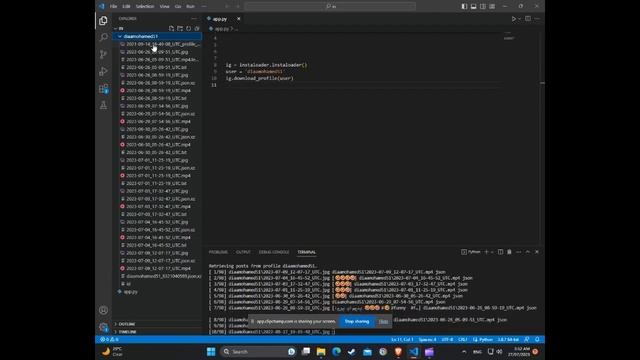
Task: Click the Hide link in sharing bar
Action: (x=383, y=322)
